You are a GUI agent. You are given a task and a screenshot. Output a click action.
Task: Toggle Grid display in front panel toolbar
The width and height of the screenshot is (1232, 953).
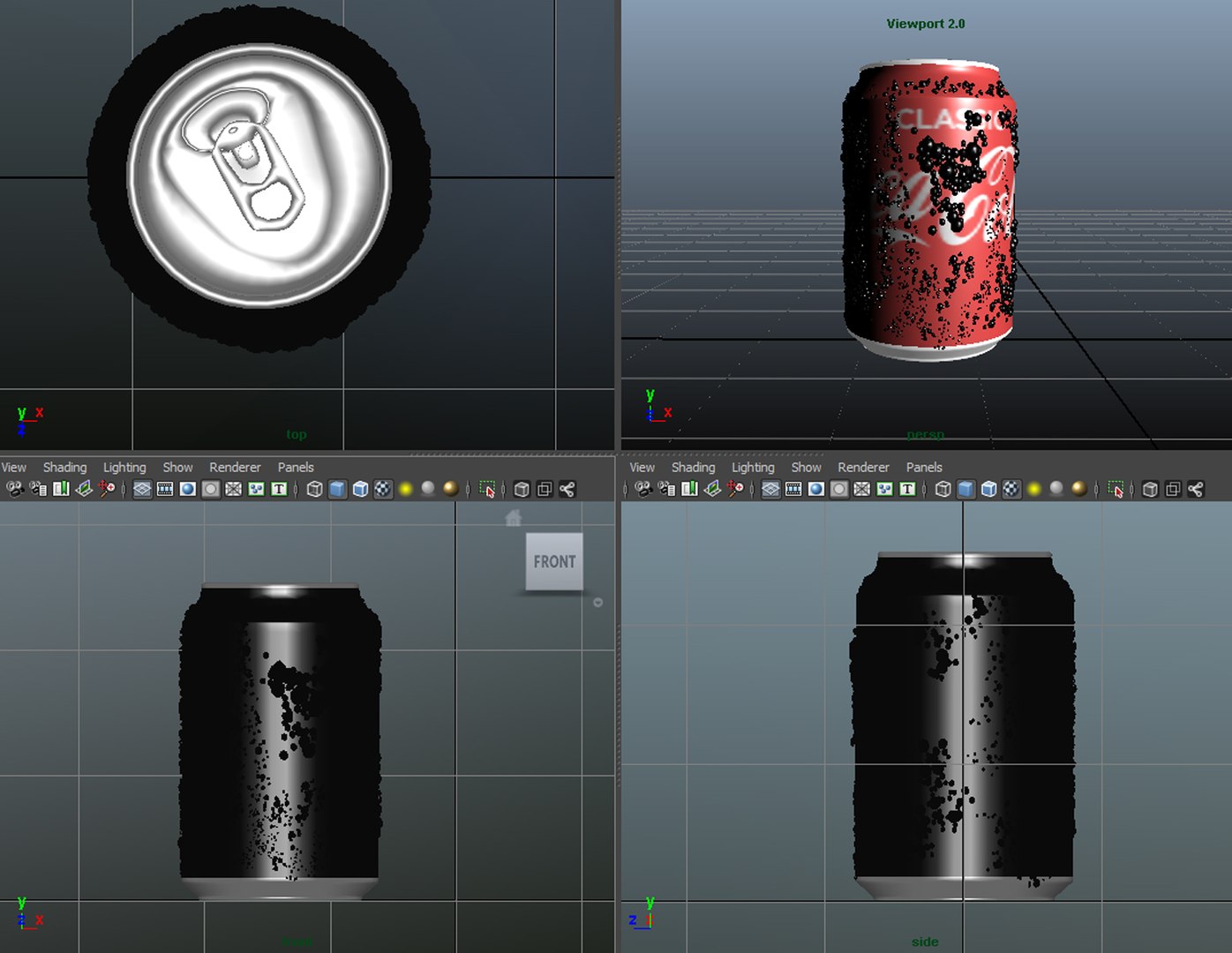point(142,489)
